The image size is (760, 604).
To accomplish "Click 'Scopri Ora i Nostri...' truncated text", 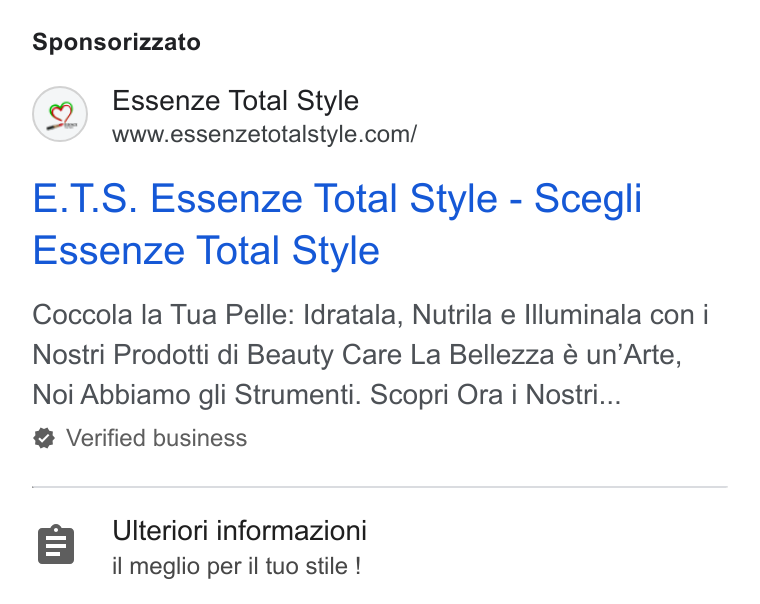I will (x=495, y=395).
